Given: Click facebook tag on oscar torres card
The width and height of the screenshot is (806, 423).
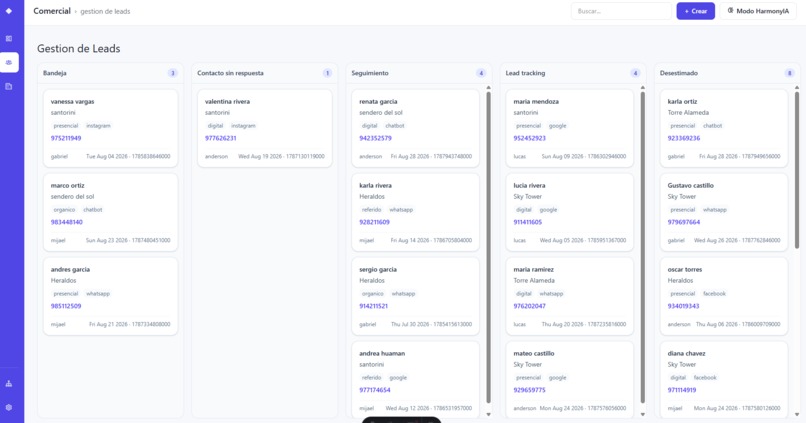Looking at the screenshot, I should coord(714,293).
